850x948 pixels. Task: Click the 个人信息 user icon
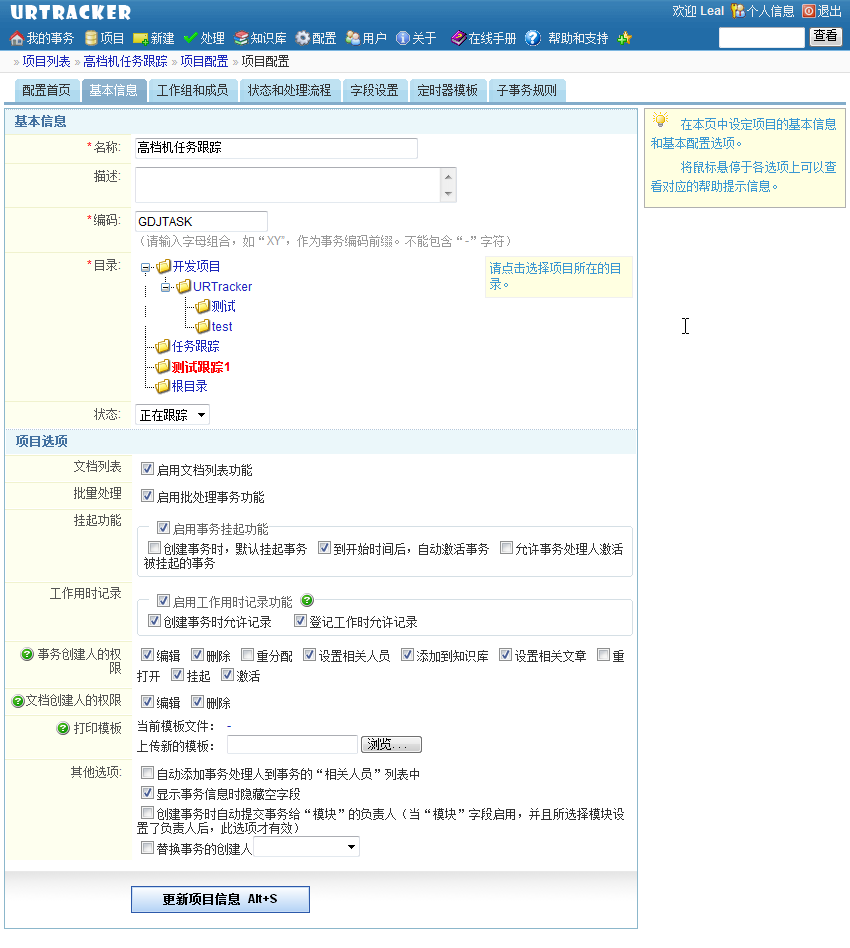pos(738,11)
